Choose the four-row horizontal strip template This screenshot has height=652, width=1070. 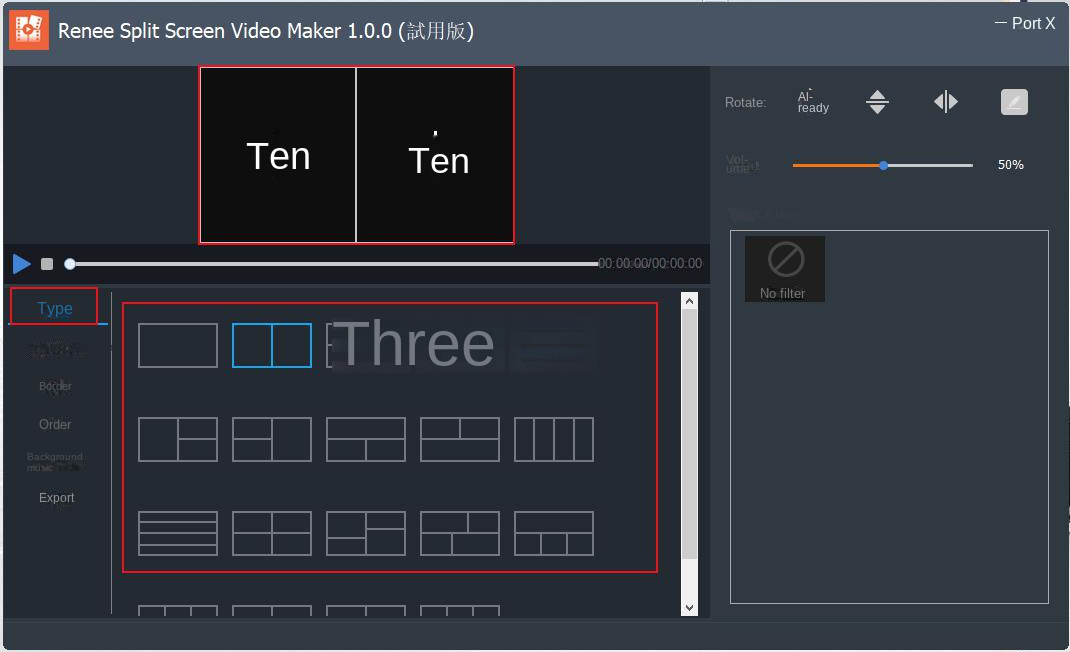click(x=178, y=533)
